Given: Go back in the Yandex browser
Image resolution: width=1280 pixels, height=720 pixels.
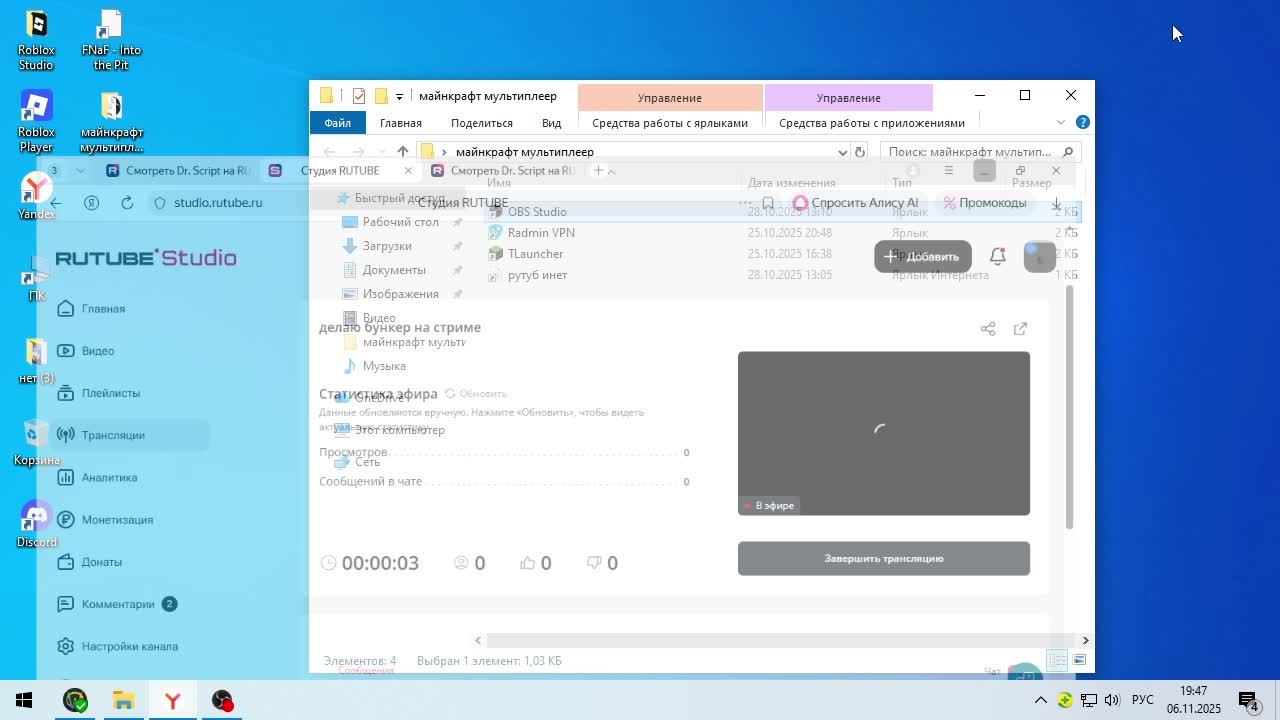Looking at the screenshot, I should tap(56, 202).
